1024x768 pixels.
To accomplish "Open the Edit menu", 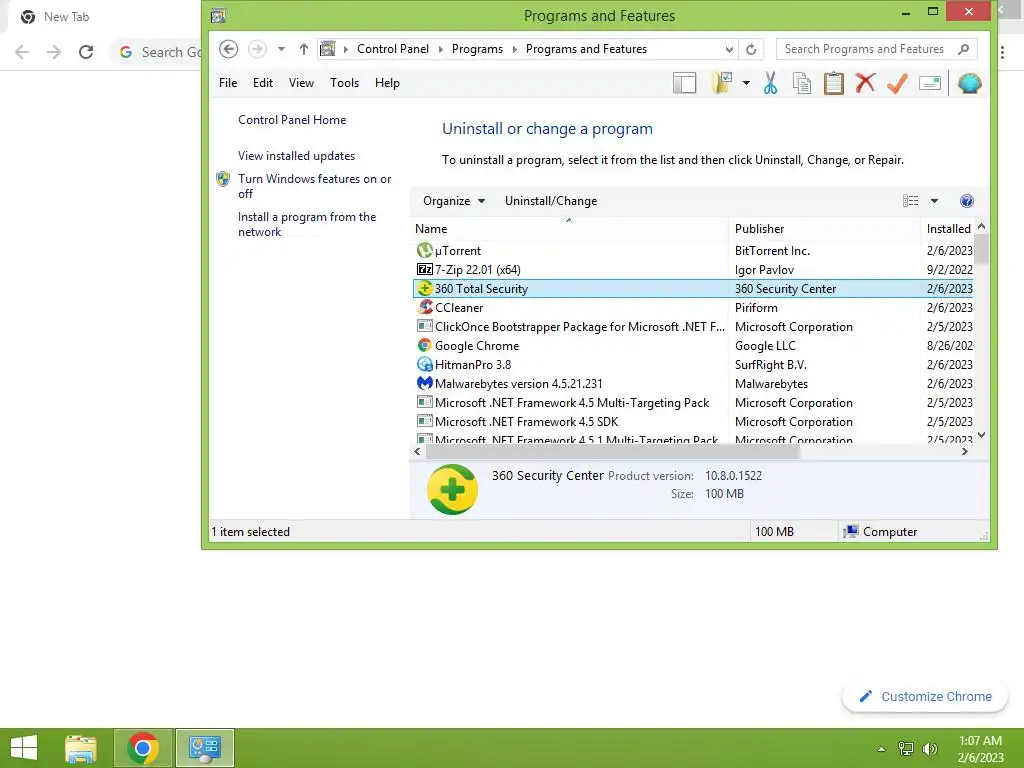I will pyautogui.click(x=263, y=83).
